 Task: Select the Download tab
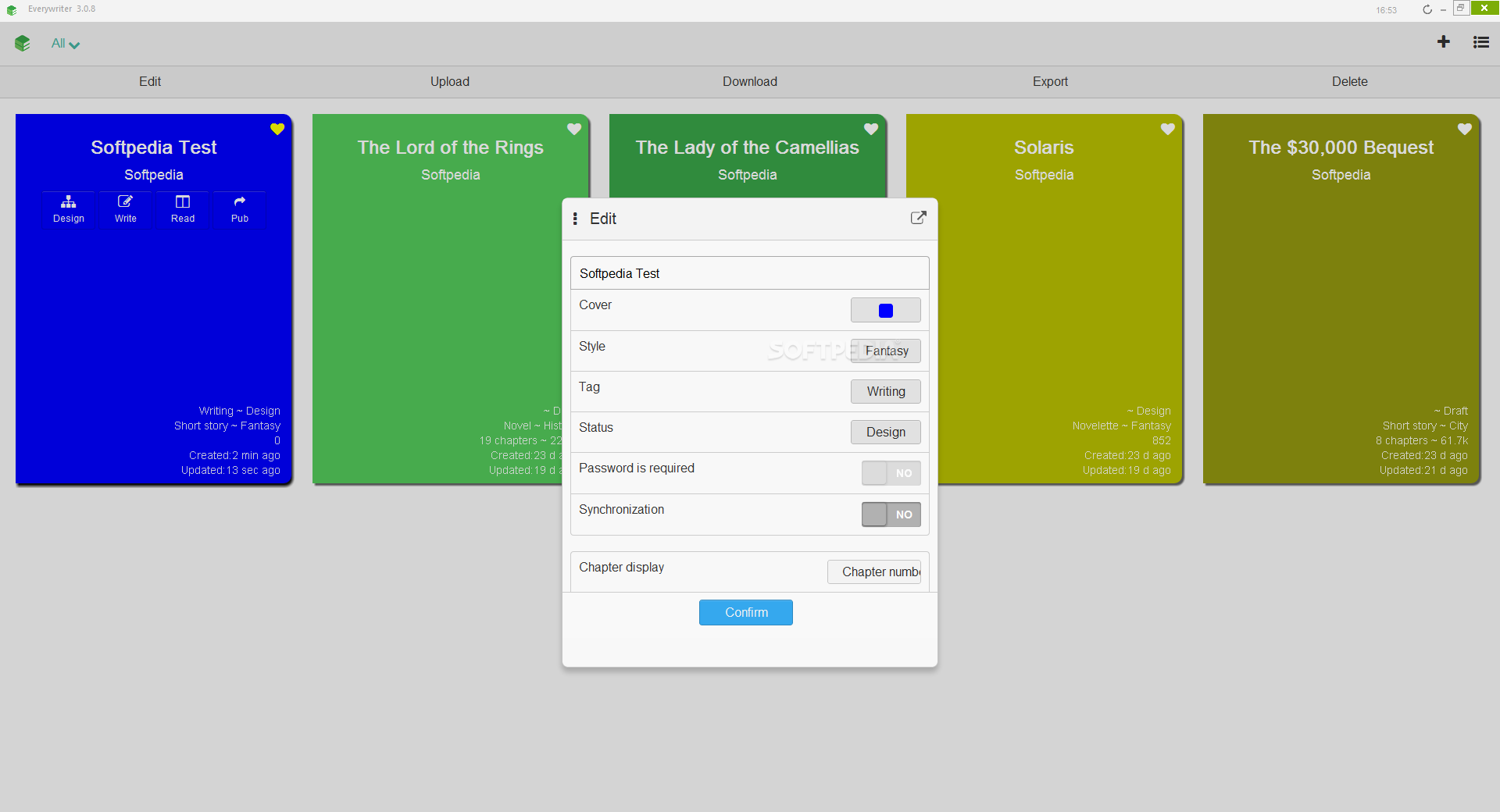pyautogui.click(x=750, y=81)
